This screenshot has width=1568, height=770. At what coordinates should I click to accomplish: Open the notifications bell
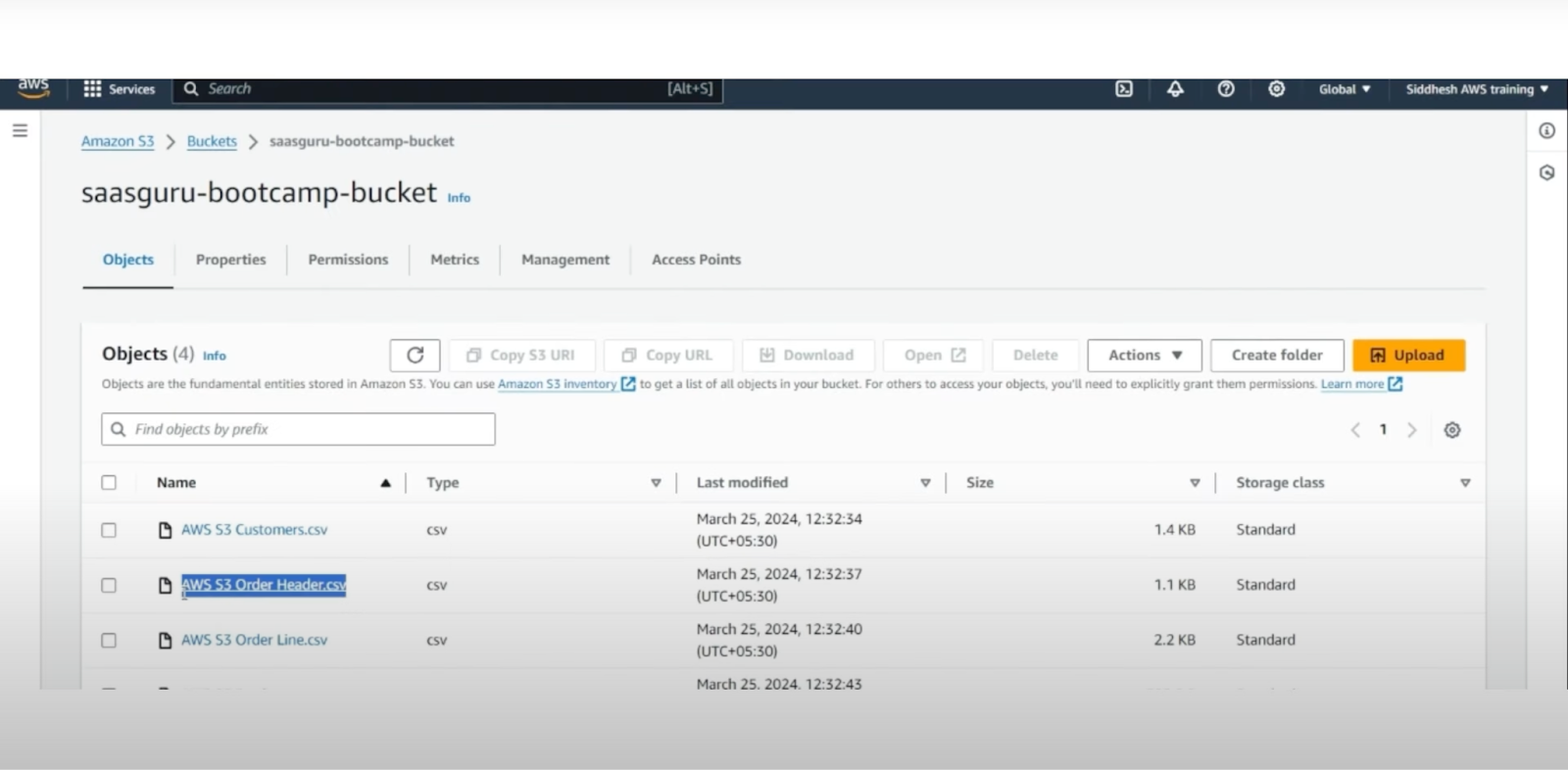point(1175,89)
